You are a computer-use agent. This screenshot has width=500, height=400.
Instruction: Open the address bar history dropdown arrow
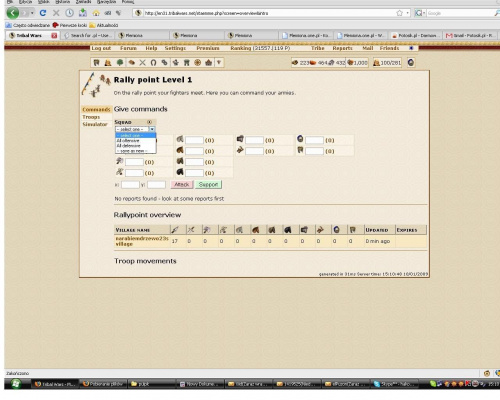pyautogui.click(x=407, y=13)
